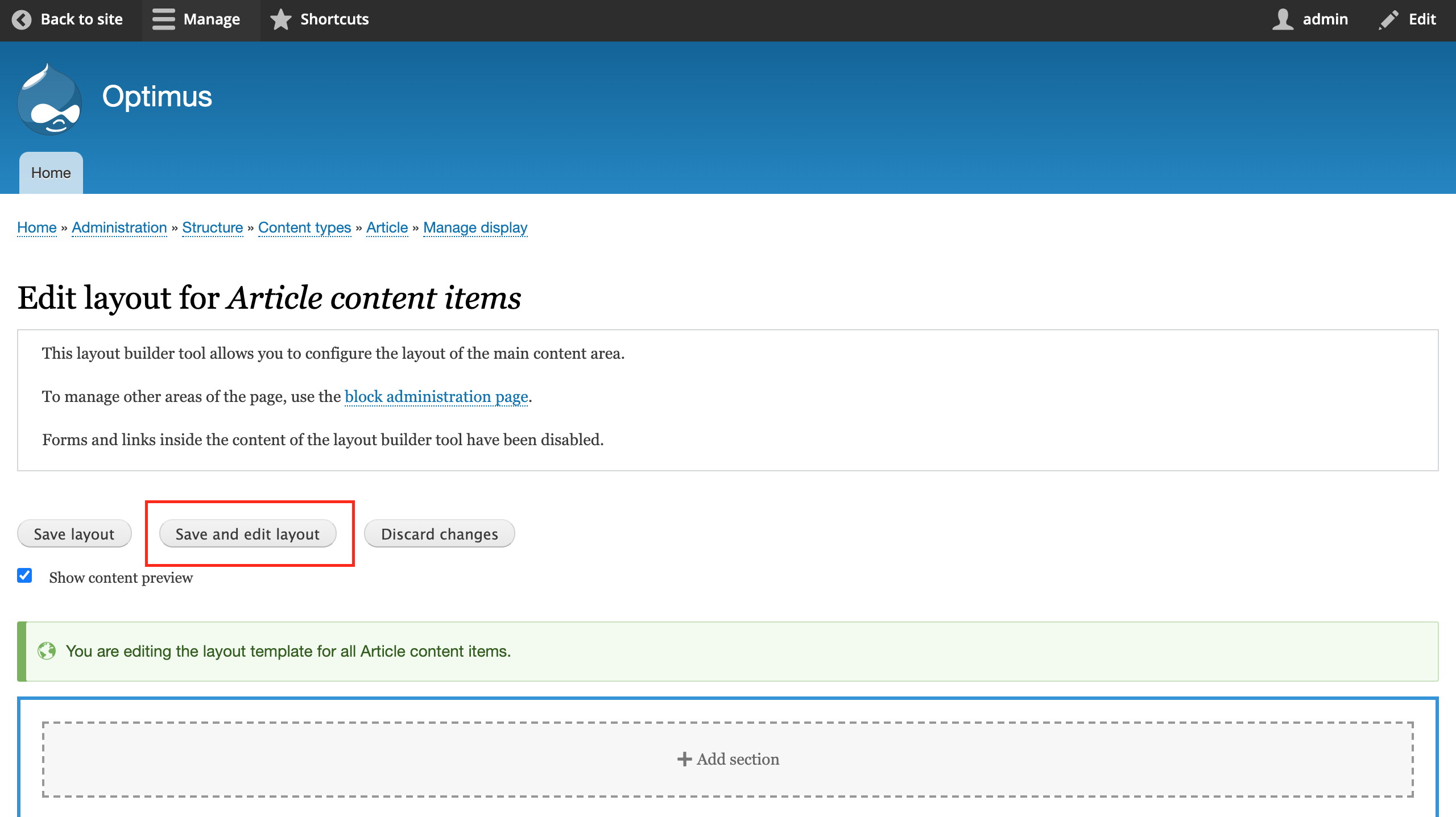This screenshot has height=817, width=1456.
Task: Open the Content types breadcrumb link
Action: tap(304, 227)
